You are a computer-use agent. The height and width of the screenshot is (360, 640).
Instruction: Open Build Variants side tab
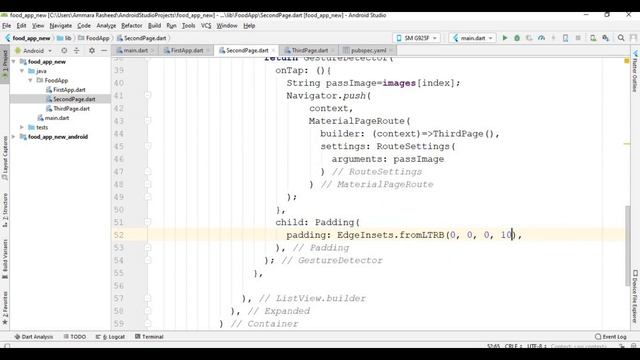5,259
